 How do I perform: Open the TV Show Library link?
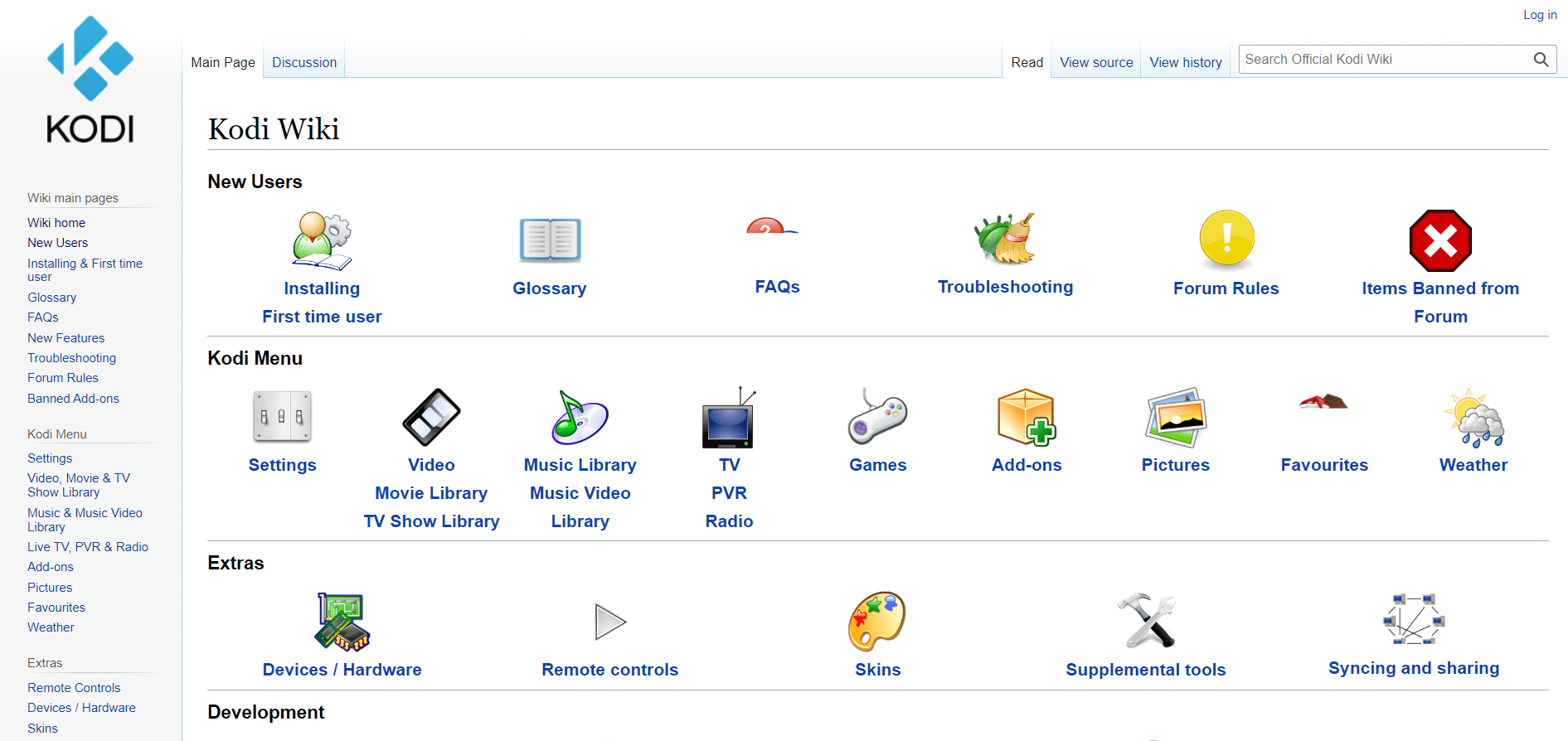(431, 521)
